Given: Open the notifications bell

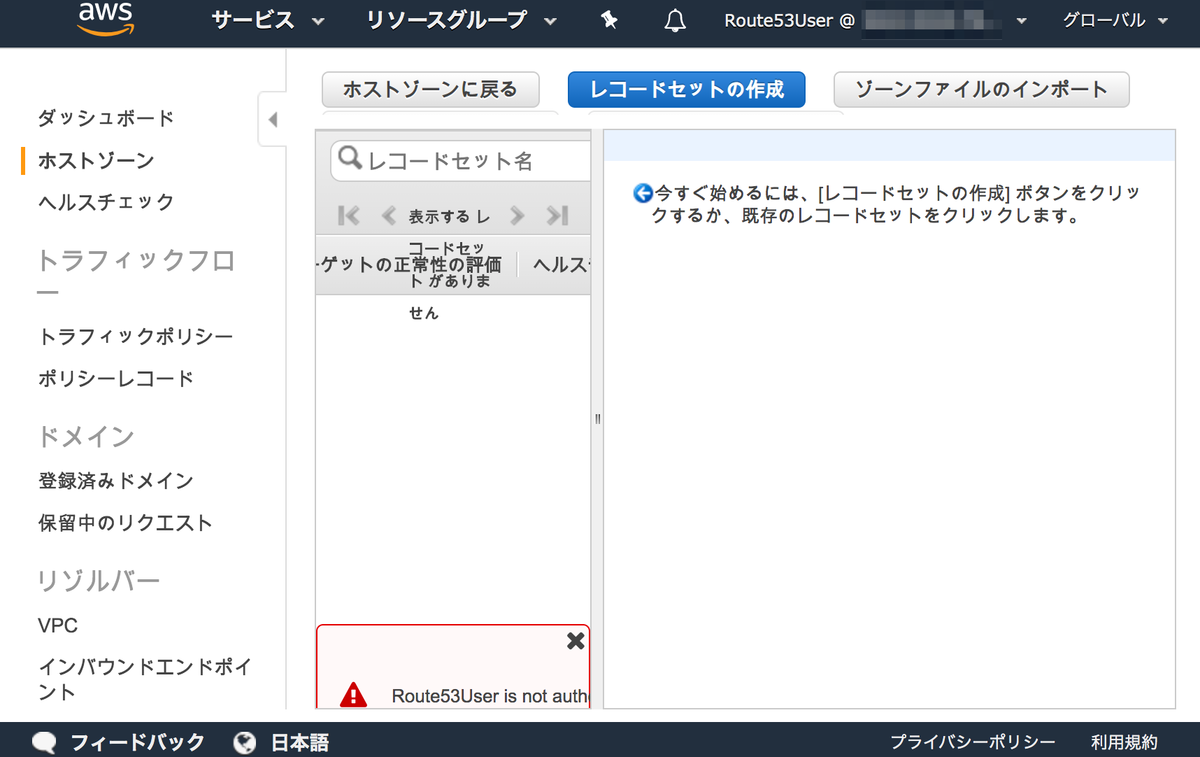Looking at the screenshot, I should (x=676, y=20).
